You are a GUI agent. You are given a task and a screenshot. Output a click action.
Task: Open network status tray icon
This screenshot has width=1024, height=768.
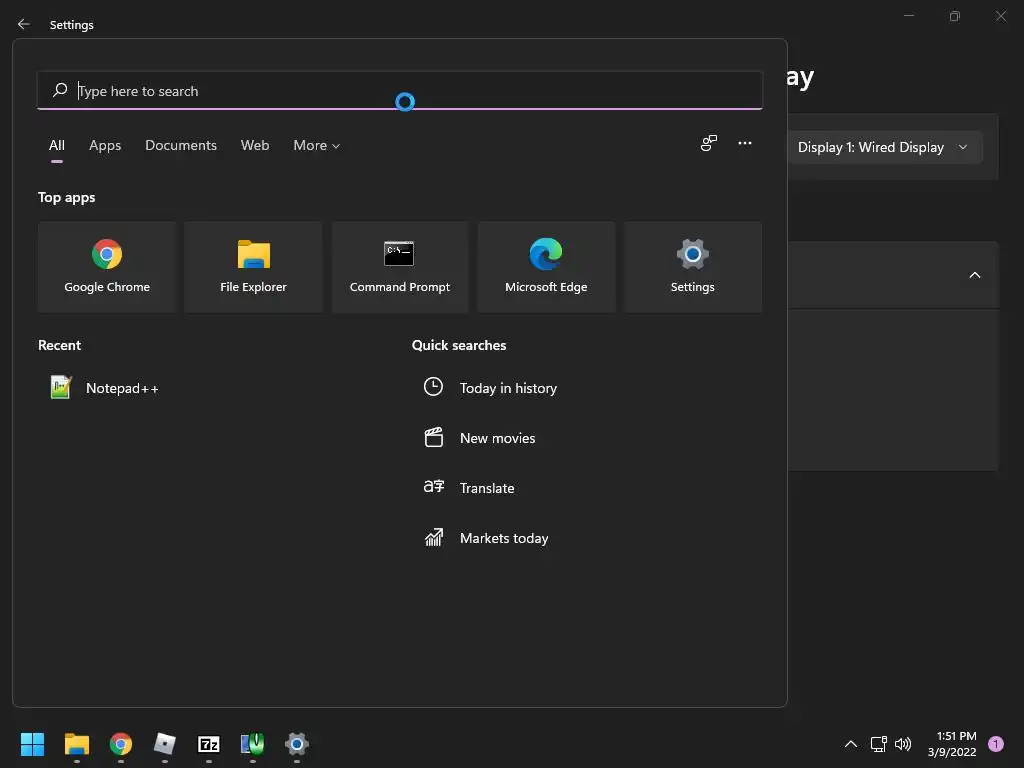pos(878,744)
